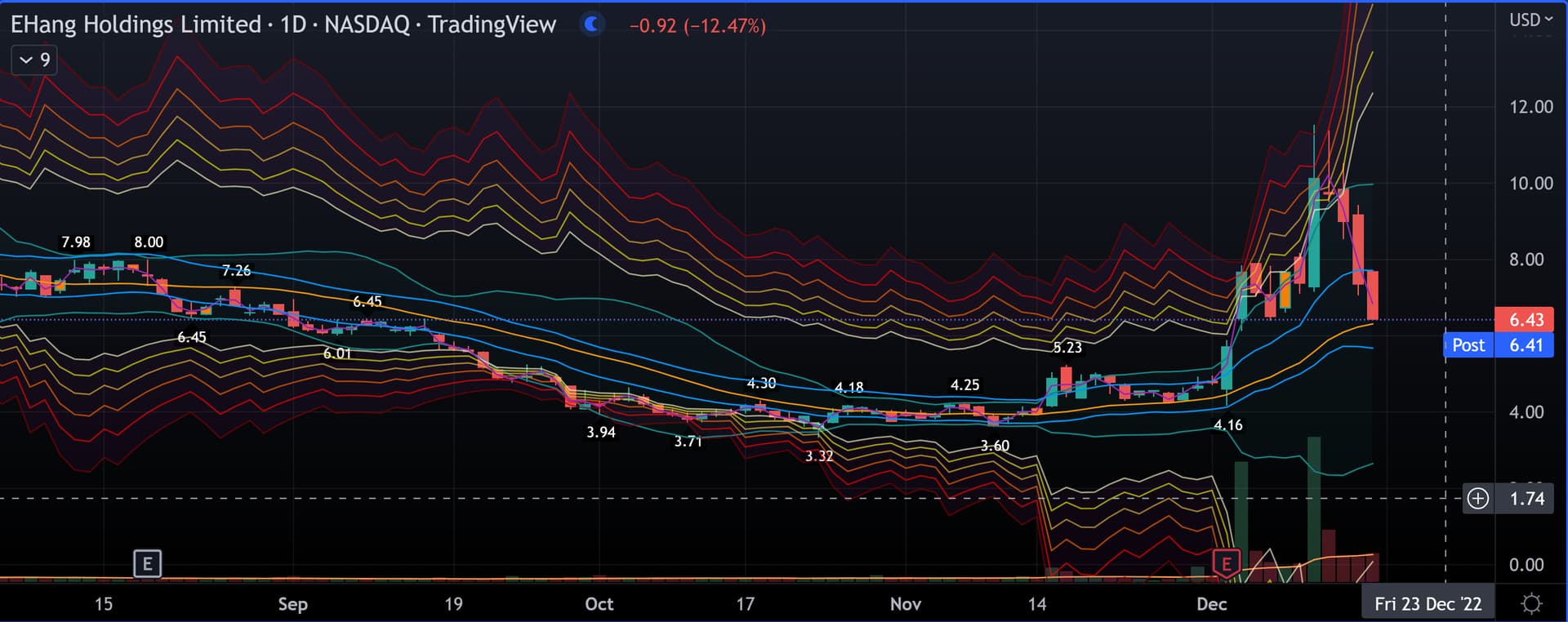Open chart settings gear icon
The height and width of the screenshot is (622, 1568).
click(1531, 604)
